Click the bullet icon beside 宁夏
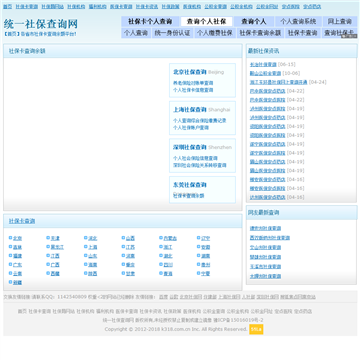This screenshot has width=360, height=360. pos(199,273)
